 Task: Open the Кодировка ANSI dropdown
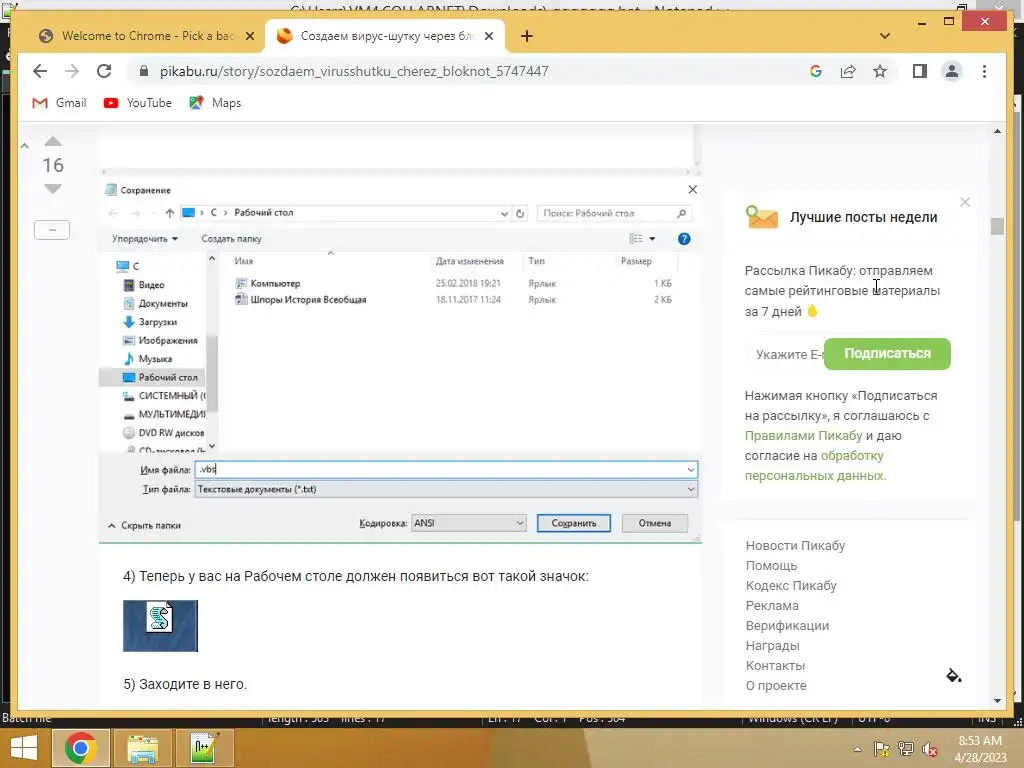(x=469, y=523)
